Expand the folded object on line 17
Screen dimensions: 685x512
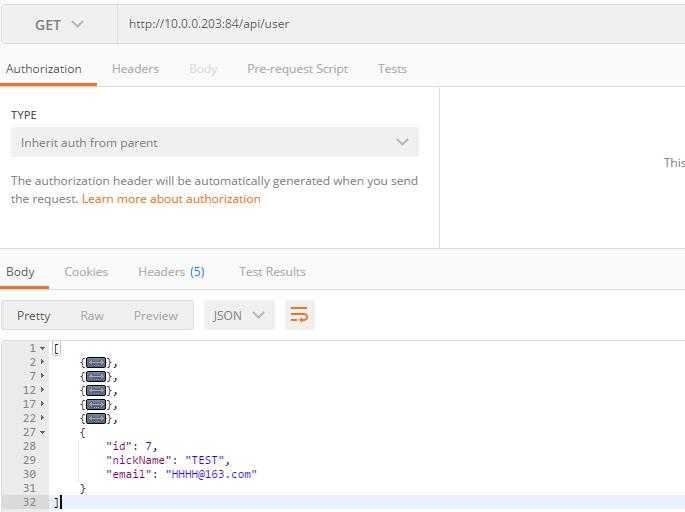[x=42, y=404]
